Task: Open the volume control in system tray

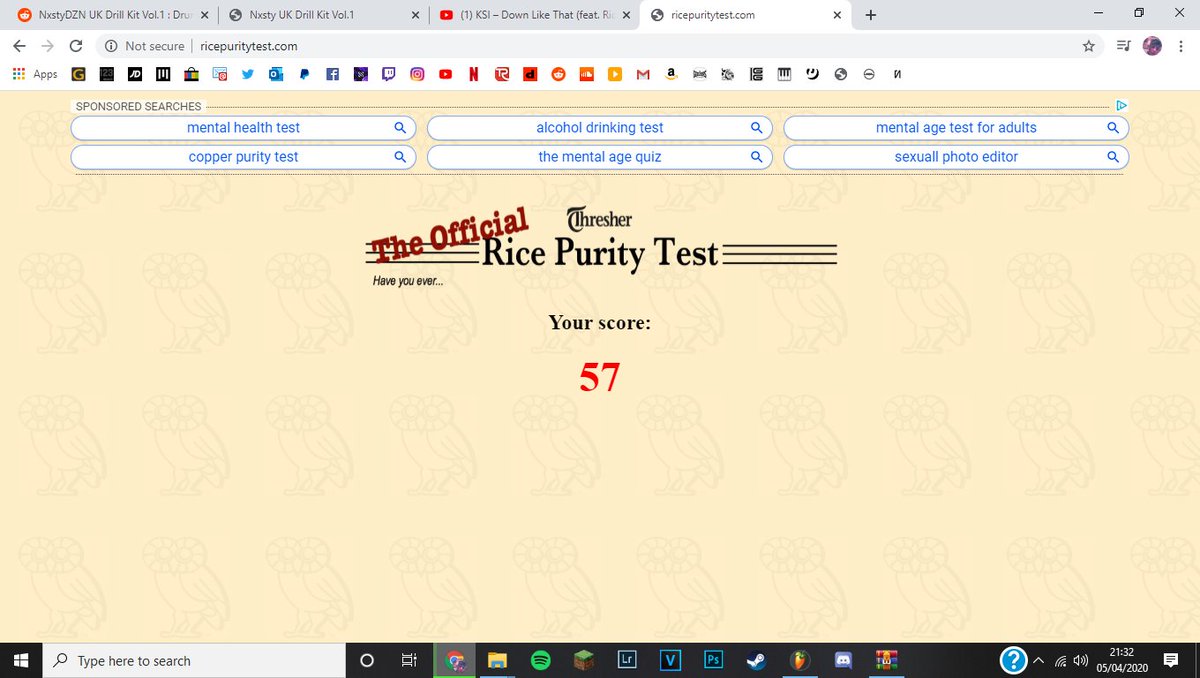Action: tap(1080, 660)
